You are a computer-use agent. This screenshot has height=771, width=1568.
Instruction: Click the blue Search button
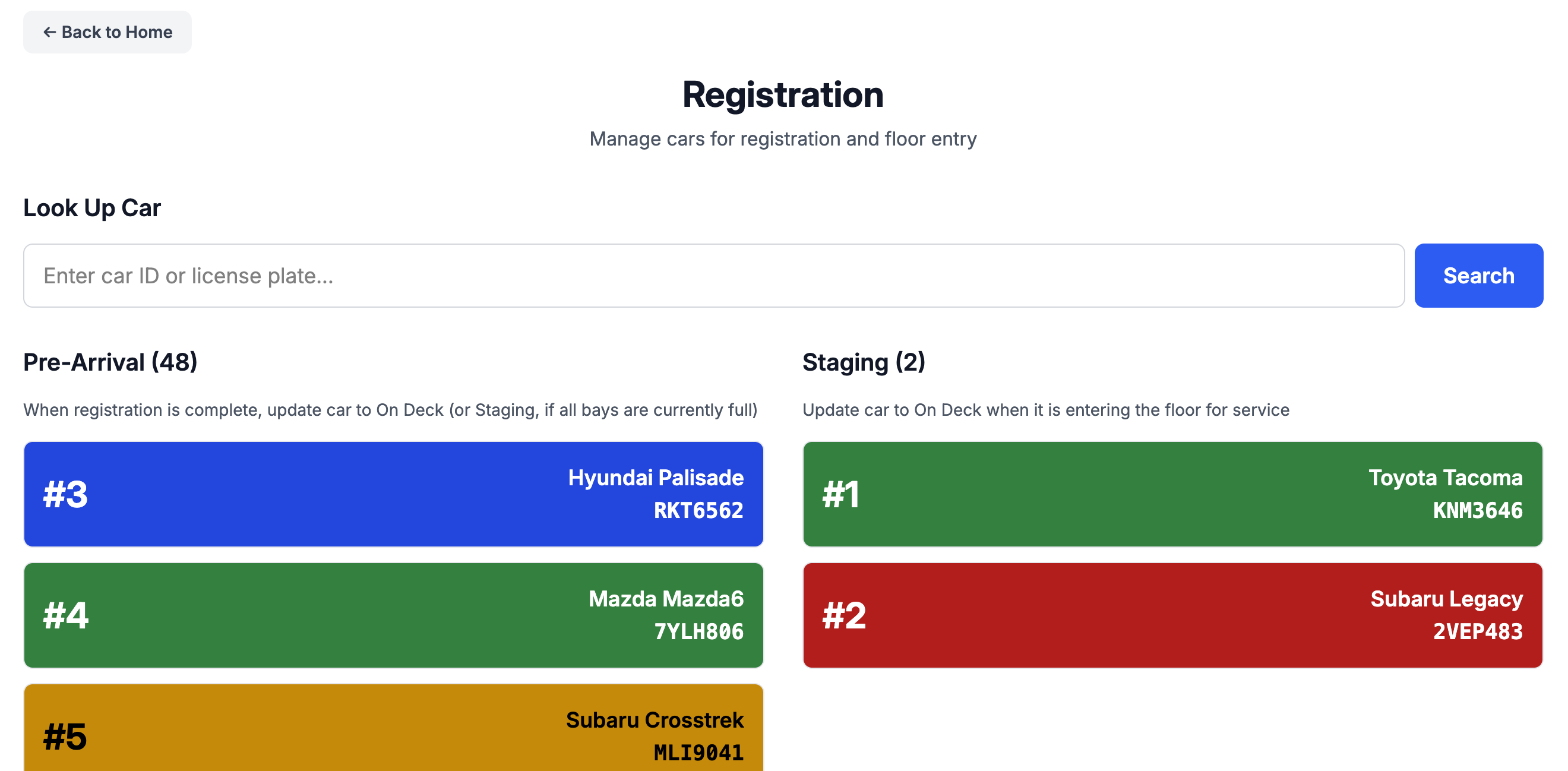point(1478,276)
